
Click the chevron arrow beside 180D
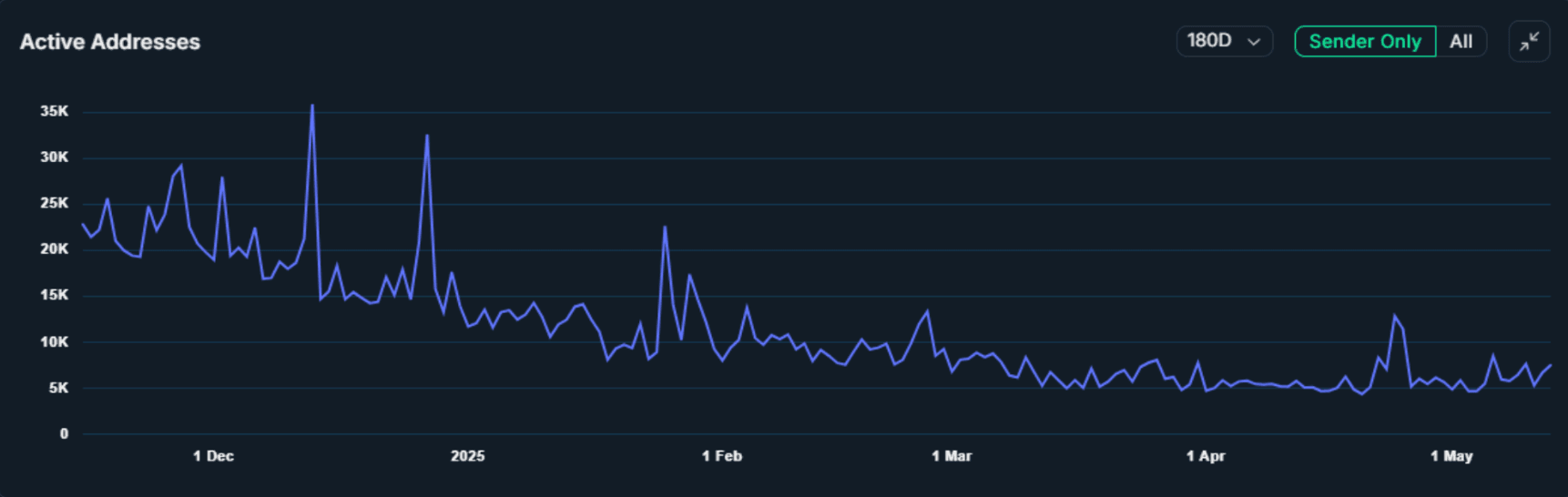pyautogui.click(x=1254, y=42)
